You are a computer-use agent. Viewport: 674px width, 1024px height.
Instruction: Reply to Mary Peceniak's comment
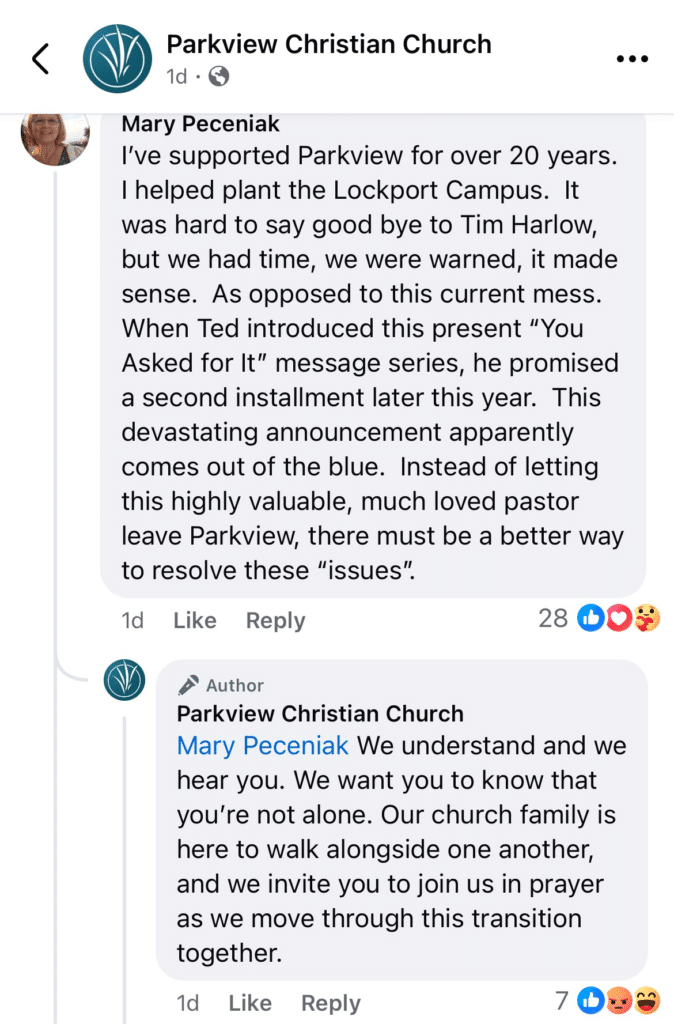(275, 620)
